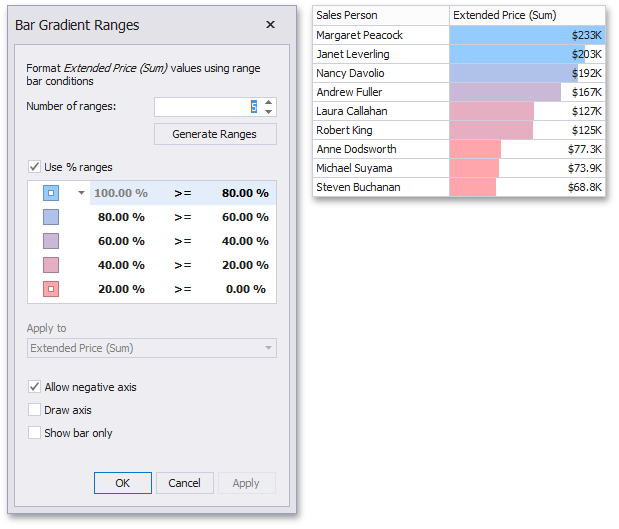Increase number of ranges with up arrow
619x529 pixels.
click(x=269, y=102)
